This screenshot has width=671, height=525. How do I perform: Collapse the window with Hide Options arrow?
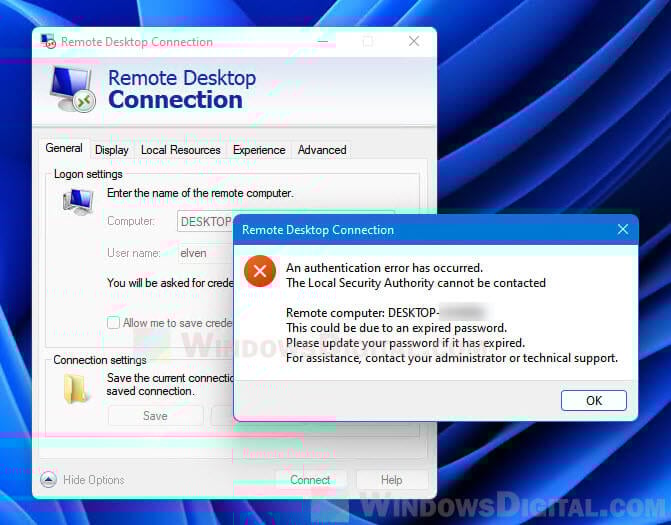[x=49, y=480]
